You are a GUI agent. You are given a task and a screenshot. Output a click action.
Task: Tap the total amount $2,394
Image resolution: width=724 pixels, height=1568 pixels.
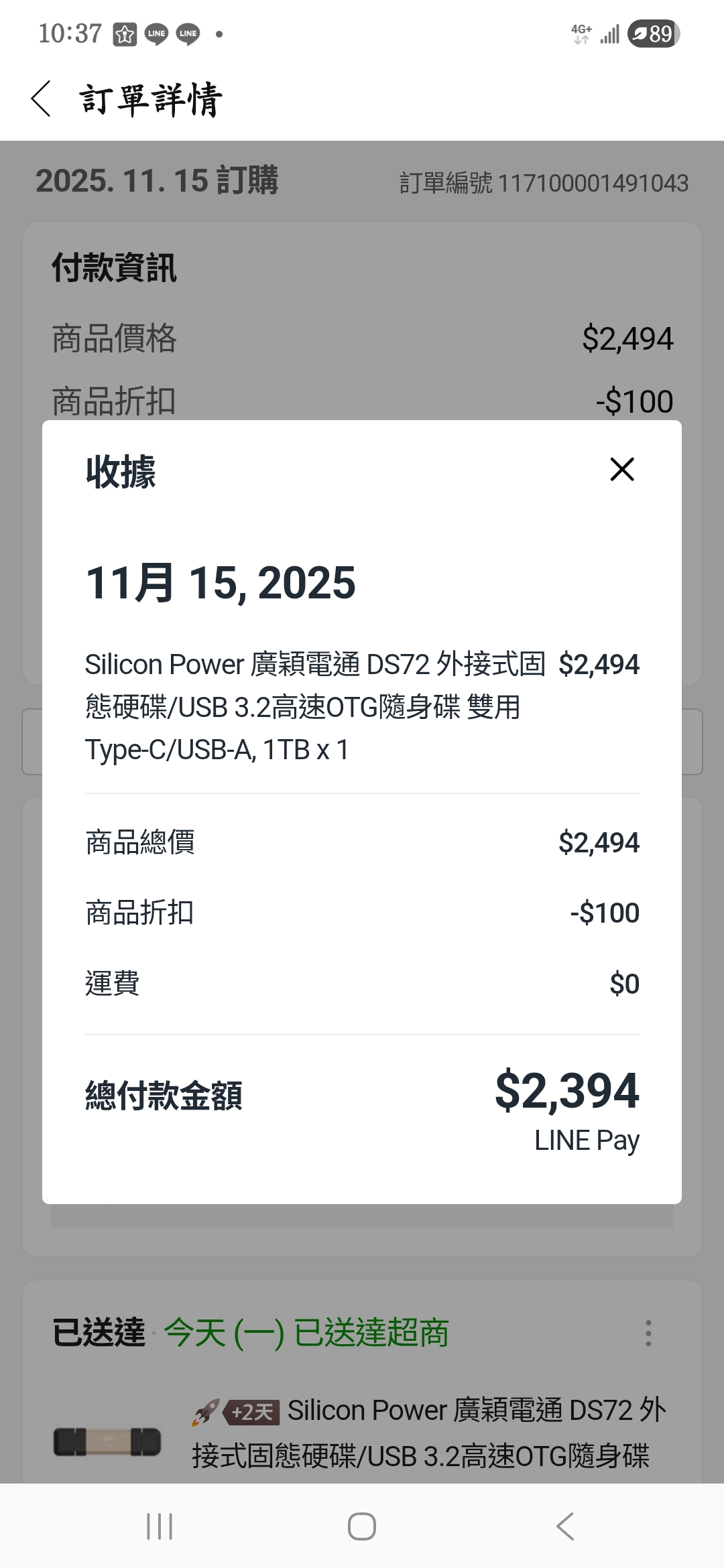pyautogui.click(x=566, y=1091)
